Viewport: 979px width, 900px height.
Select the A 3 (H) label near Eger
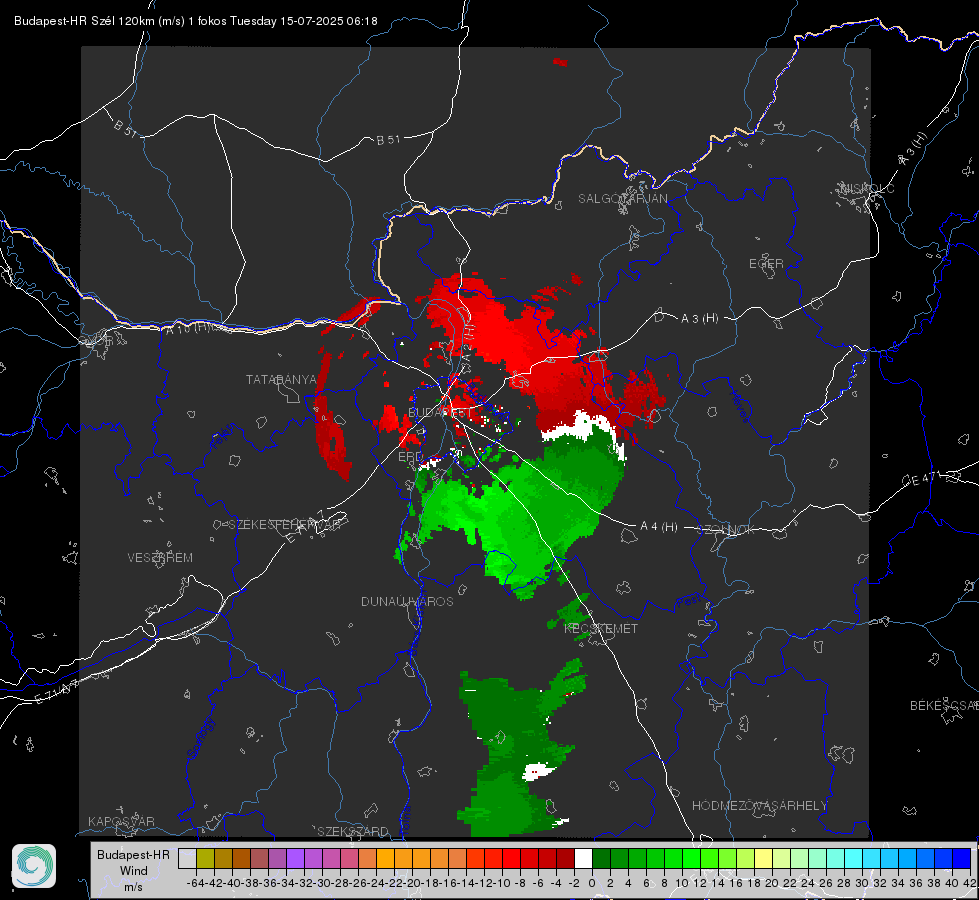(699, 319)
